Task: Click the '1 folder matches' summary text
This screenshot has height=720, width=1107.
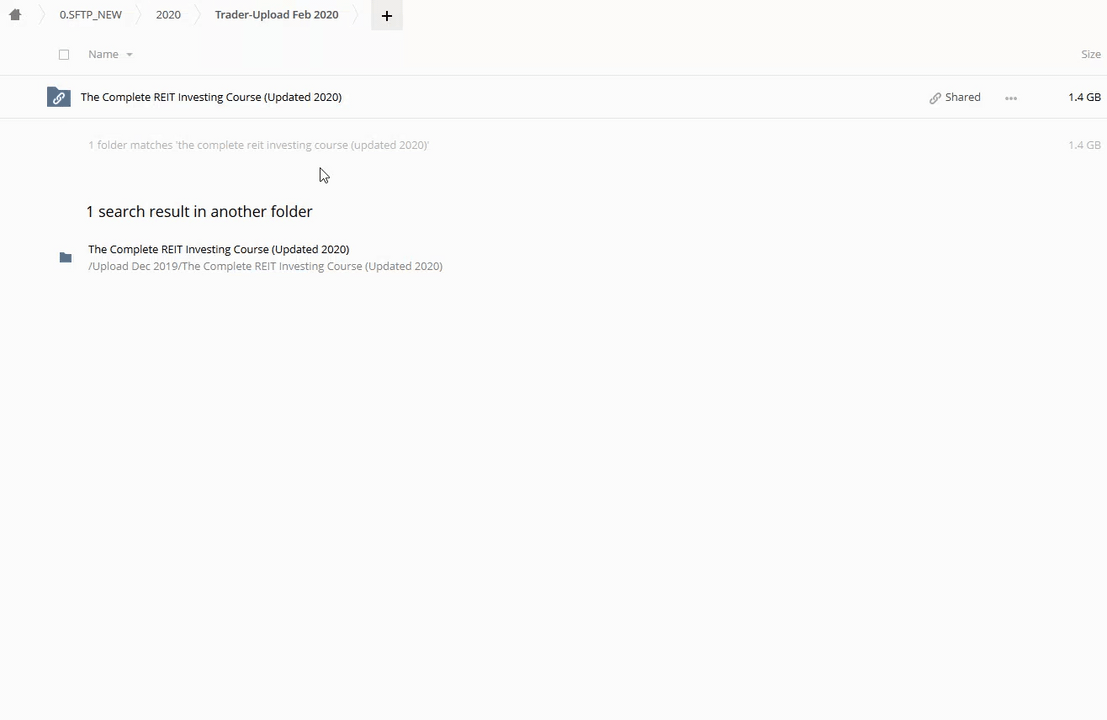Action: click(258, 145)
